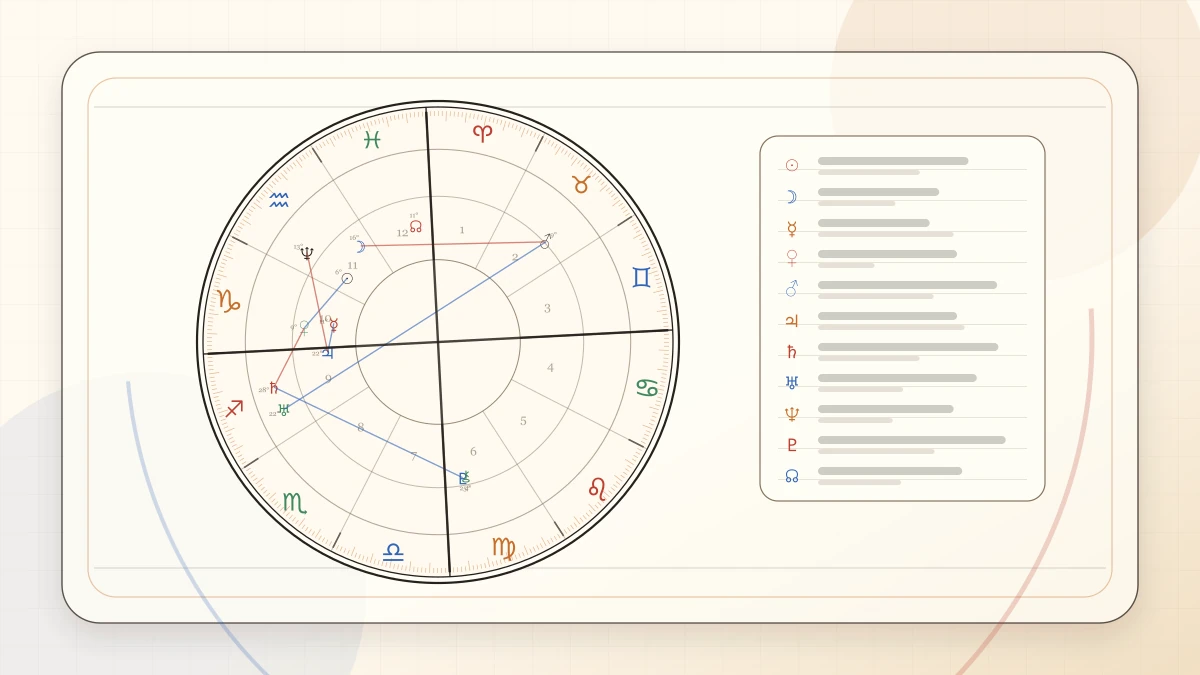Select the Uranus icon in the legend list
The height and width of the screenshot is (675, 1200).
[x=792, y=382]
